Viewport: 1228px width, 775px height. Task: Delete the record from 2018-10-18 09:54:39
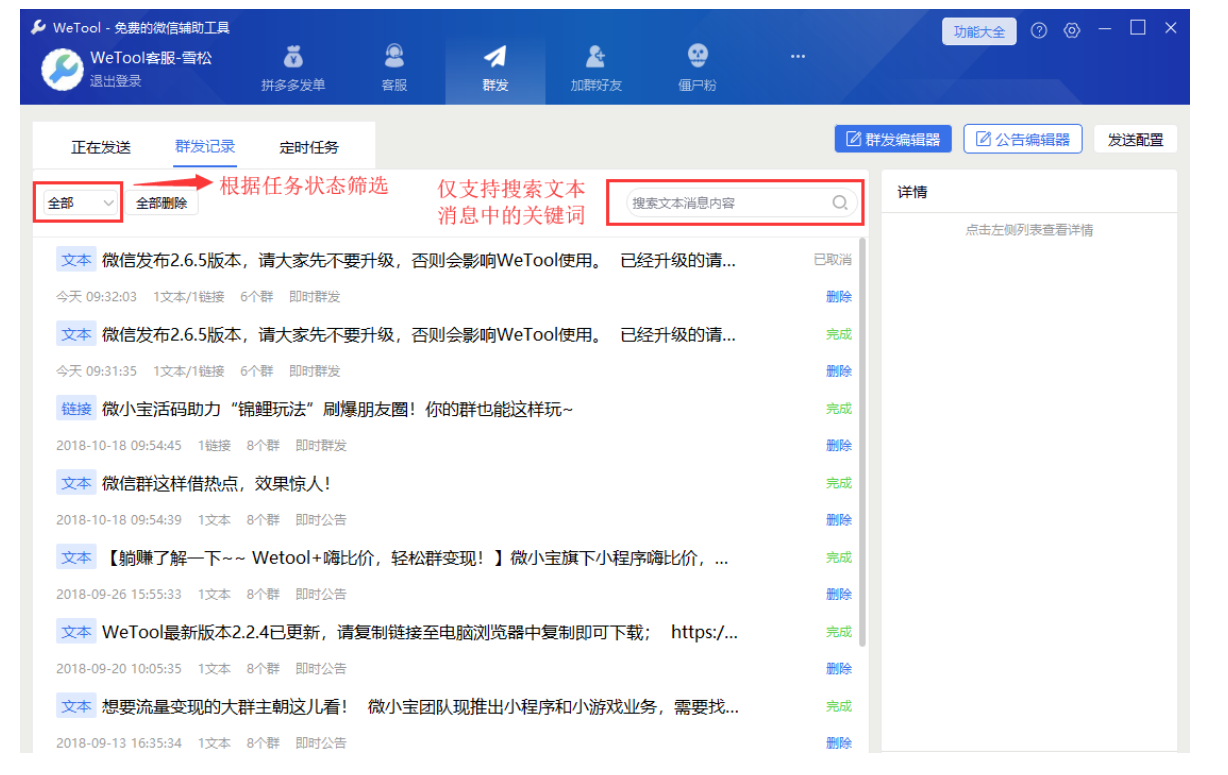click(839, 520)
